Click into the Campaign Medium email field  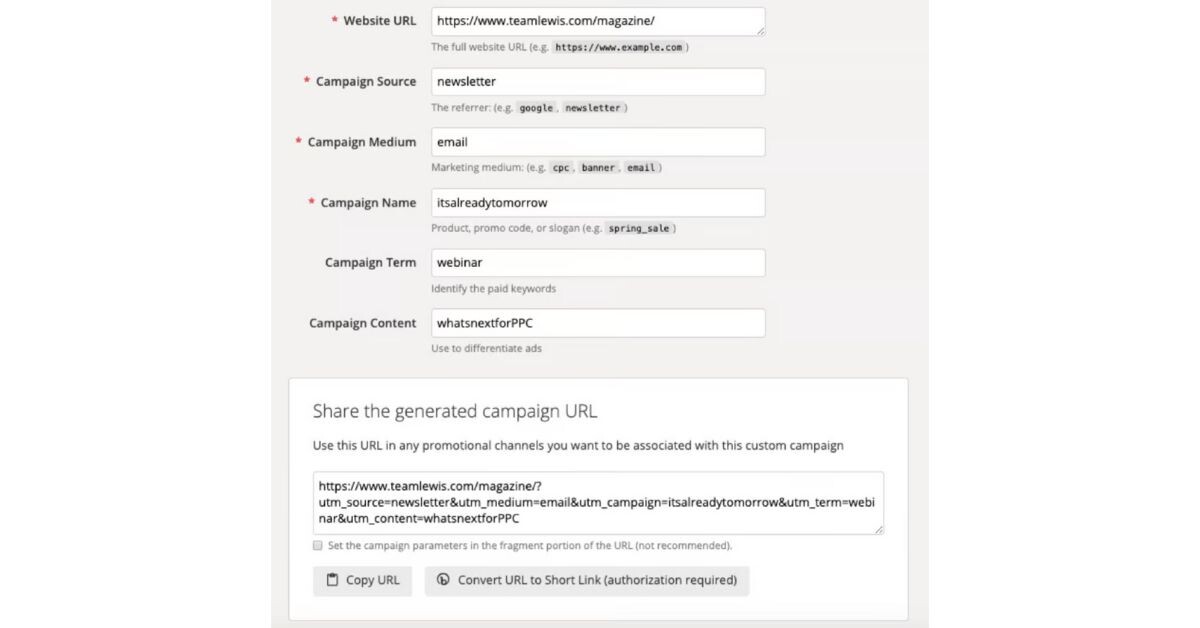click(x=598, y=142)
